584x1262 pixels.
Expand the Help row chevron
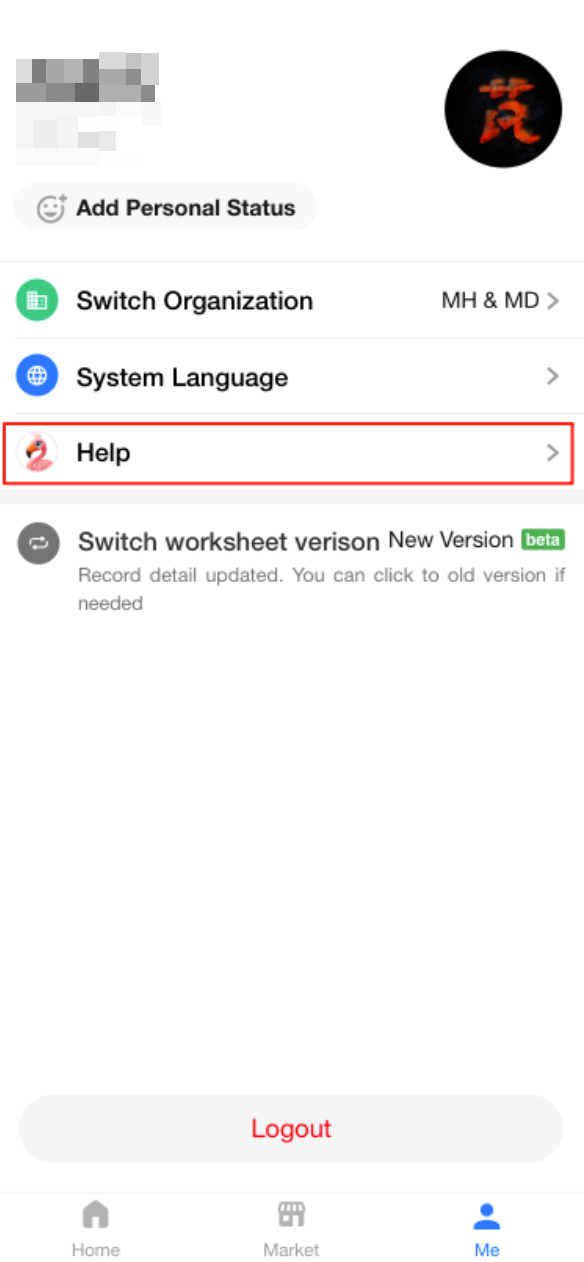pos(553,453)
